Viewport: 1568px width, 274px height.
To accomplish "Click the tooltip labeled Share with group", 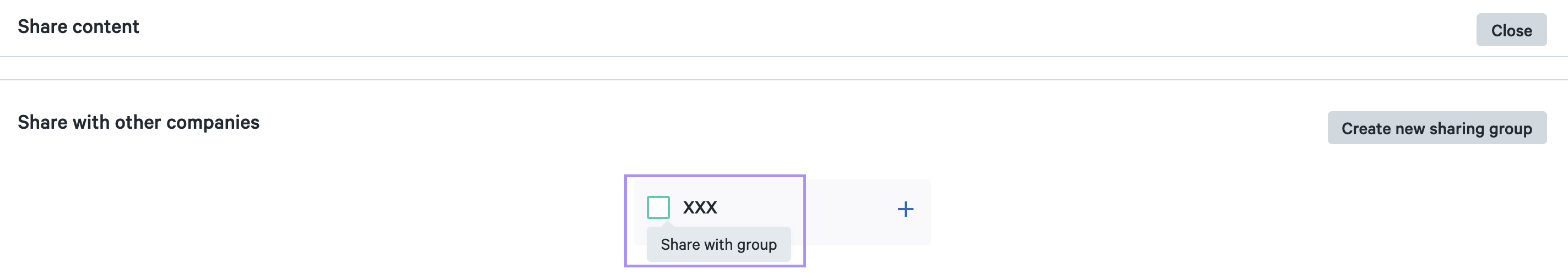I will click(718, 244).
